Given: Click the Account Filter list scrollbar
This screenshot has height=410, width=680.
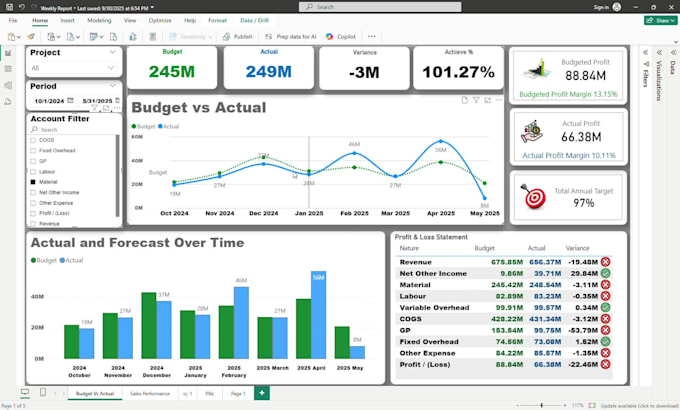Looking at the screenshot, I should pyautogui.click(x=117, y=175).
